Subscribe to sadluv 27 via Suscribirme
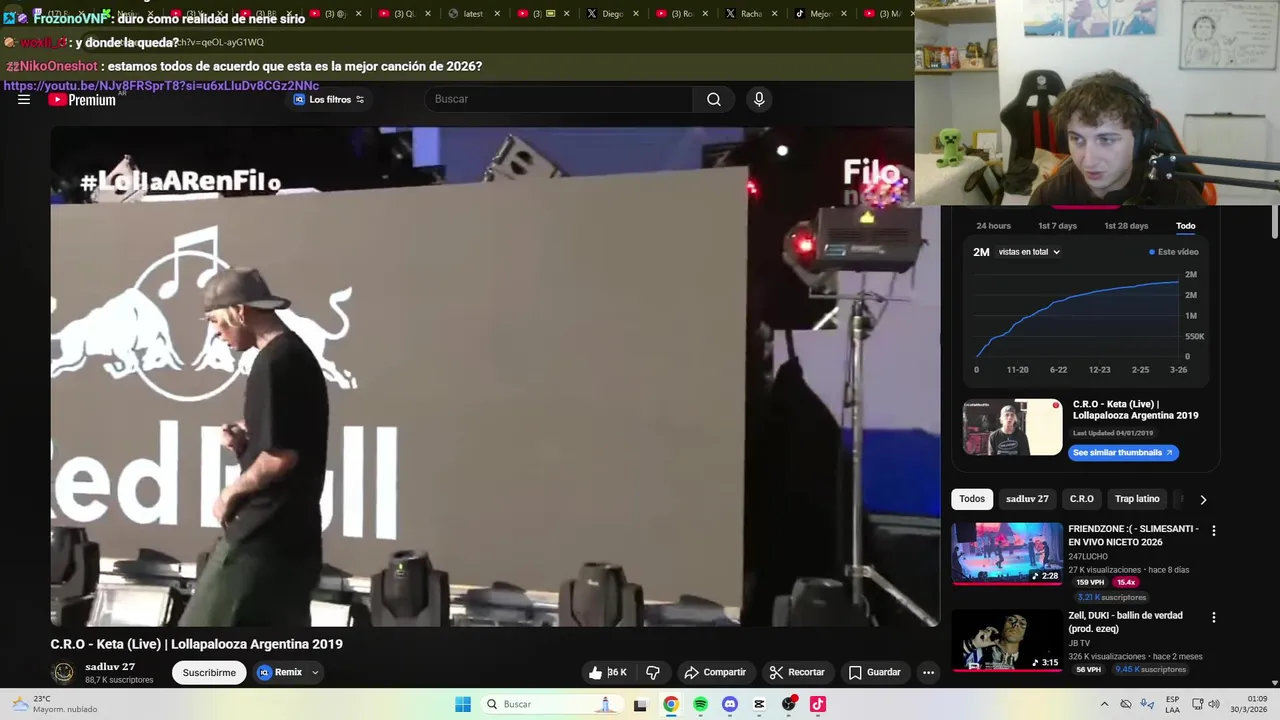 tap(209, 672)
